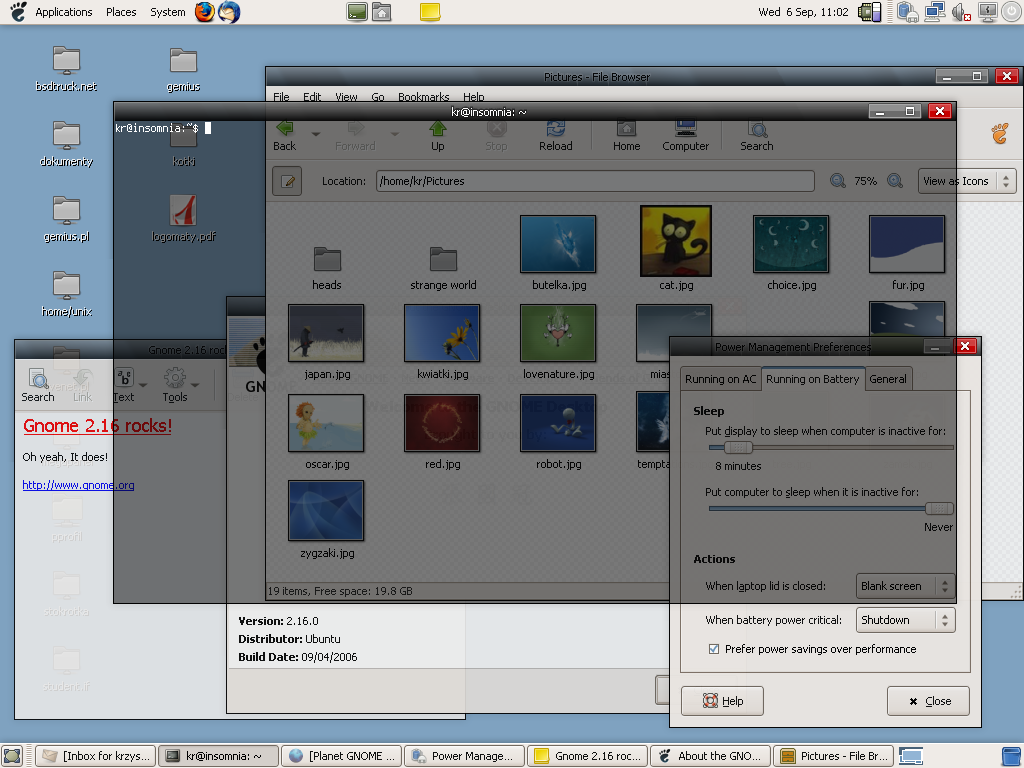Viewport: 1024px width, 768px height.
Task: Click Help in Power Management Preferences
Action: click(x=722, y=701)
